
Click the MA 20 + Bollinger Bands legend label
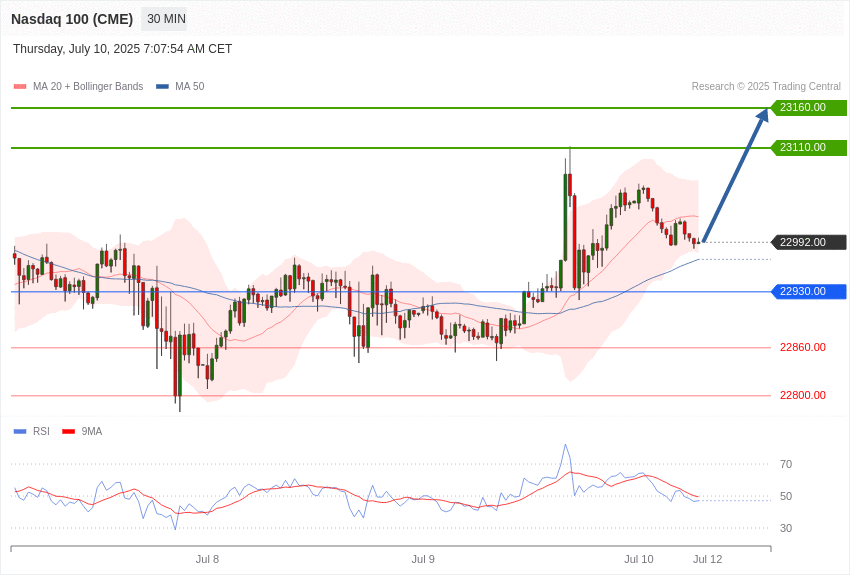88,87
